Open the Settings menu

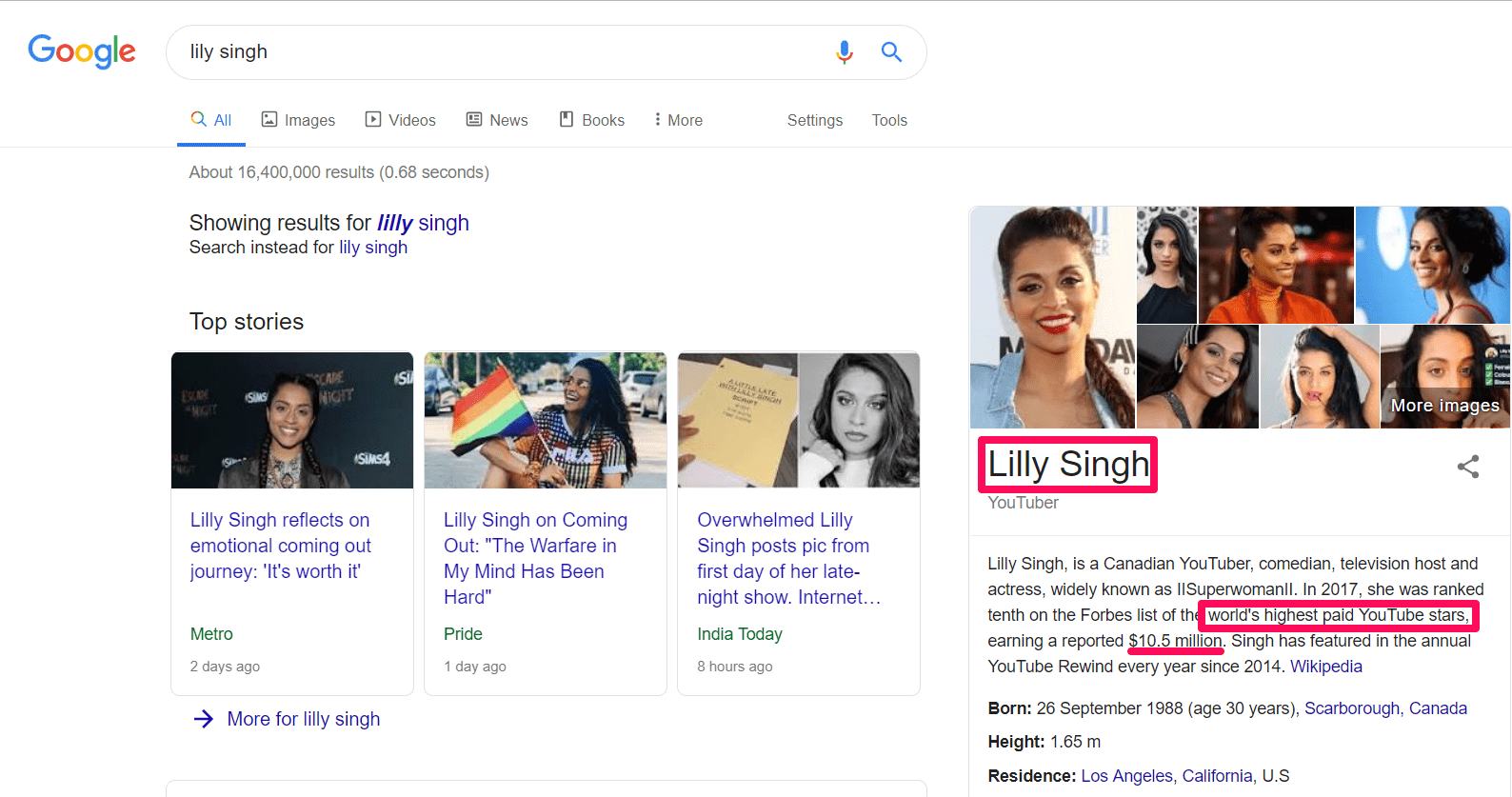point(814,120)
